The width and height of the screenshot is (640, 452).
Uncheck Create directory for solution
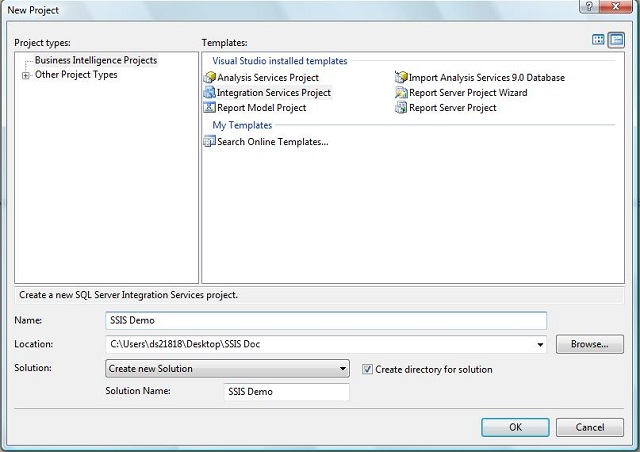(367, 369)
